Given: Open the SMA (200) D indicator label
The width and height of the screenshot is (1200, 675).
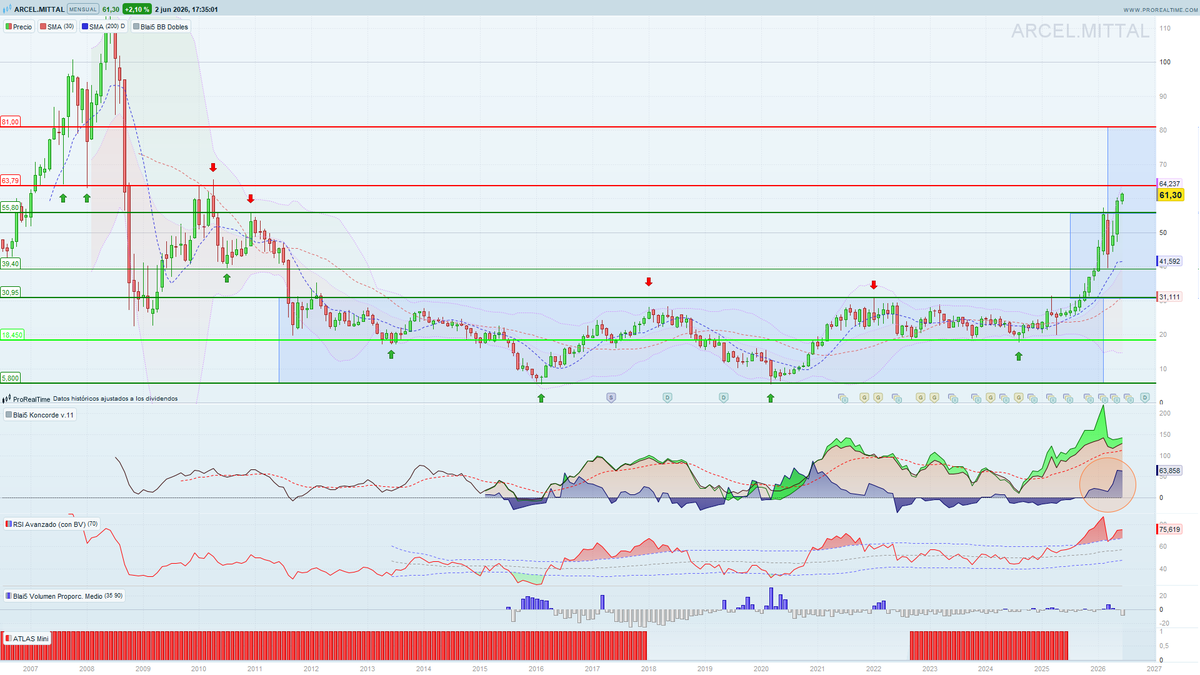Looking at the screenshot, I should click(104, 27).
